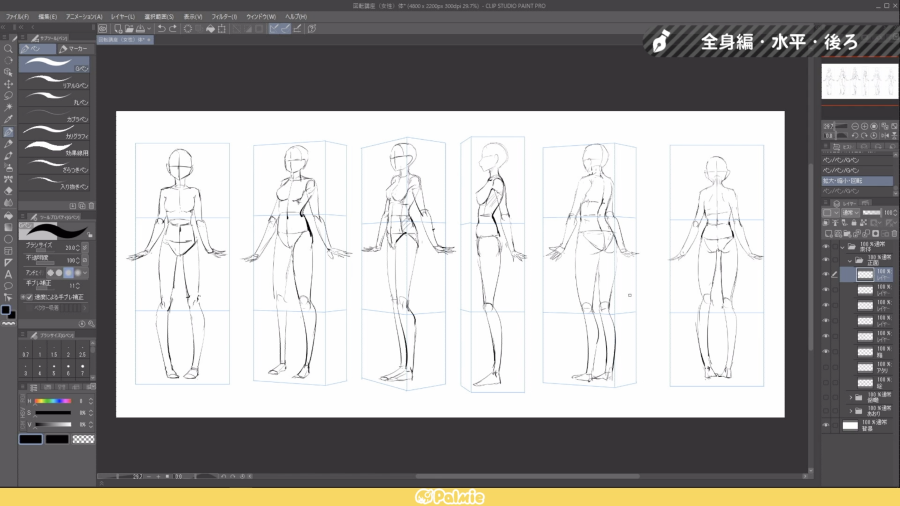Hide the top folder layer via eye icon
The height and width of the screenshot is (506, 900).
click(x=826, y=247)
